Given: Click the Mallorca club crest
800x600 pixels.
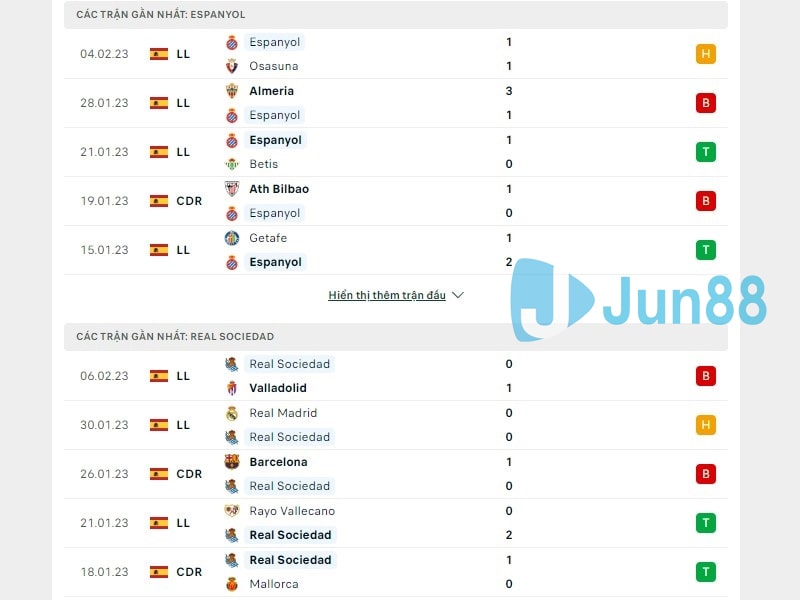Looking at the screenshot, I should pos(230,584).
